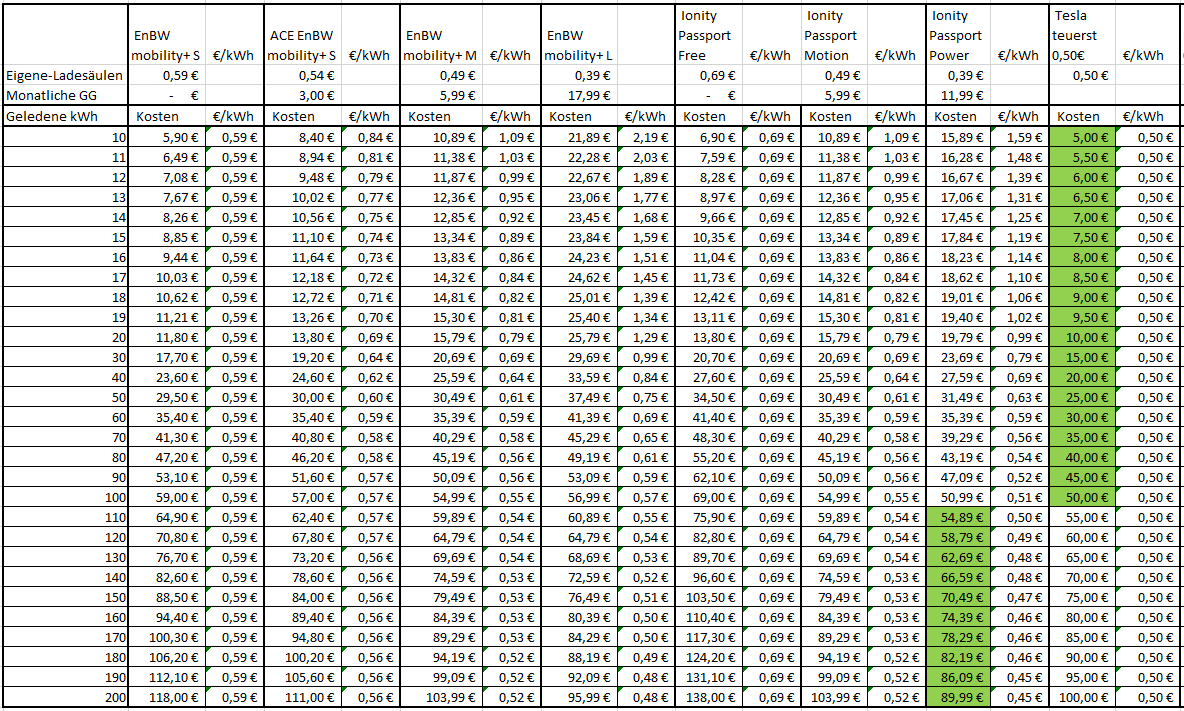Select the Tesla cost cell '100,00 €'
This screenshot has height=711, width=1184.
[x=1082, y=697]
